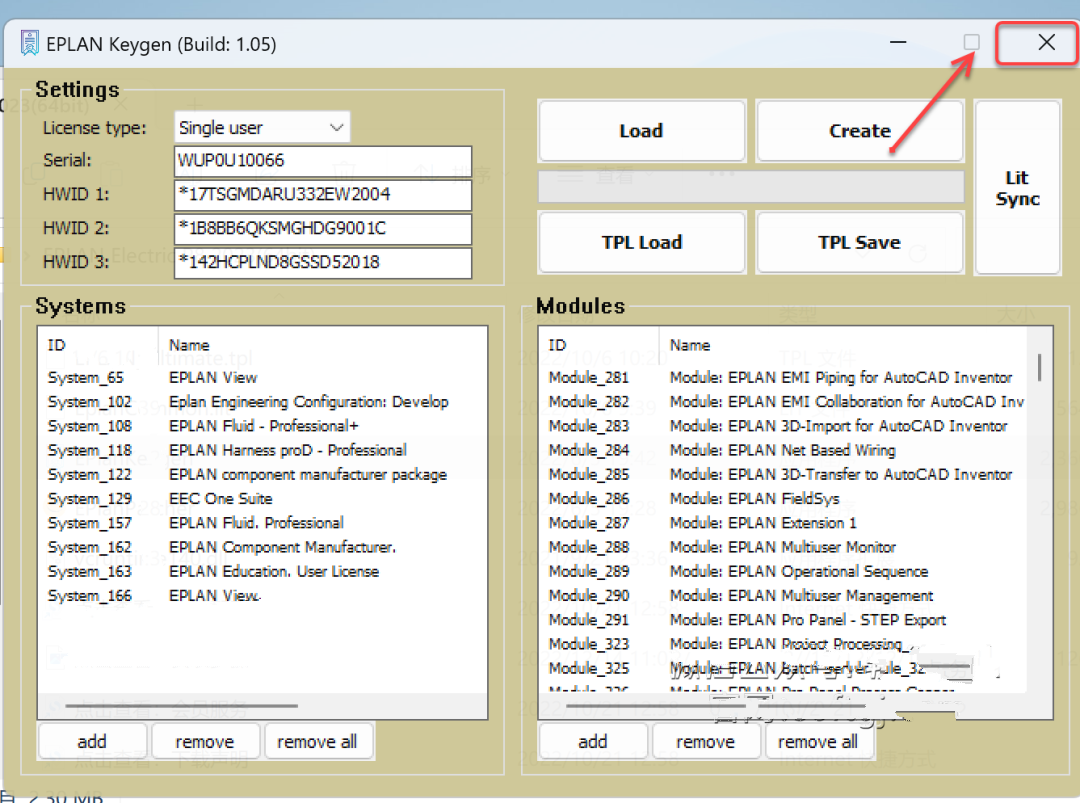Screen dimensions: 1080x803
Task: Open the License type dropdown
Action: click(262, 127)
